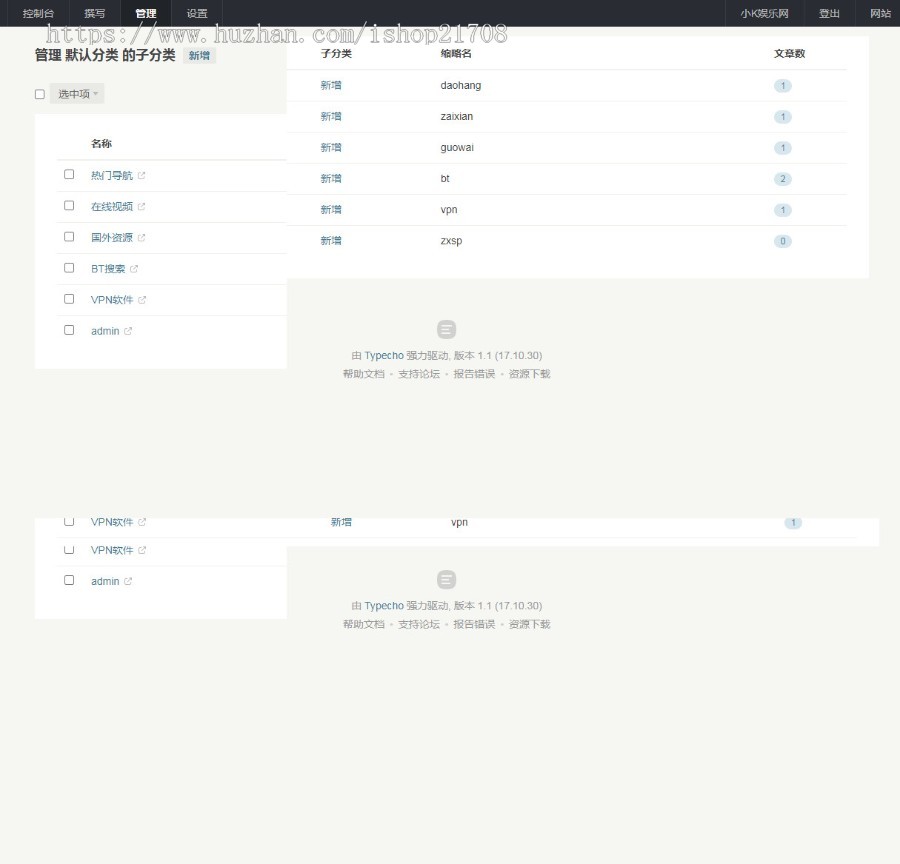Click the 子分类 column header
The image size is (900, 864).
click(x=336, y=53)
